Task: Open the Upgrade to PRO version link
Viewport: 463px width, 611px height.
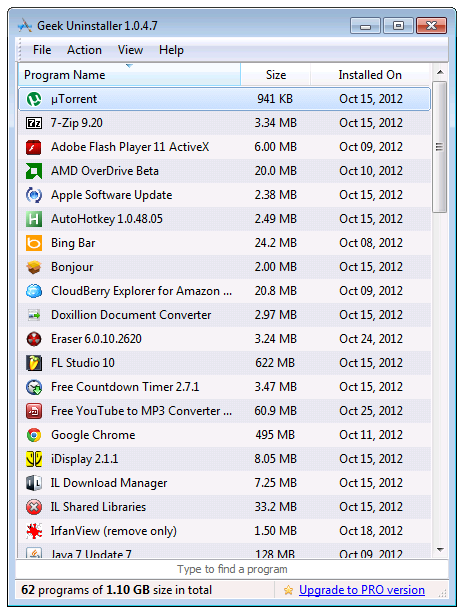Action: [x=362, y=590]
